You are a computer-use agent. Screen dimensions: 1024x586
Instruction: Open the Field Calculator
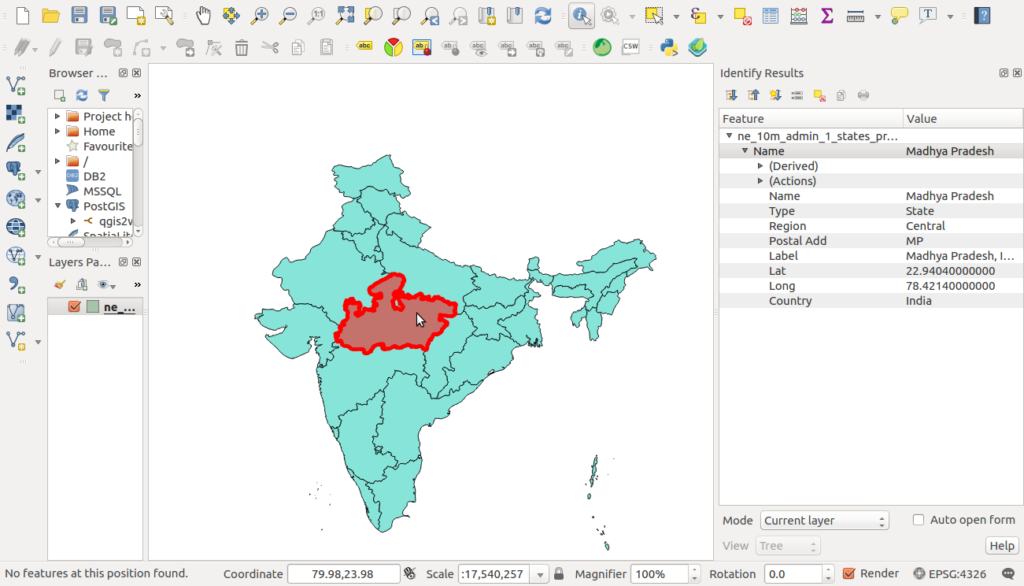coord(799,15)
